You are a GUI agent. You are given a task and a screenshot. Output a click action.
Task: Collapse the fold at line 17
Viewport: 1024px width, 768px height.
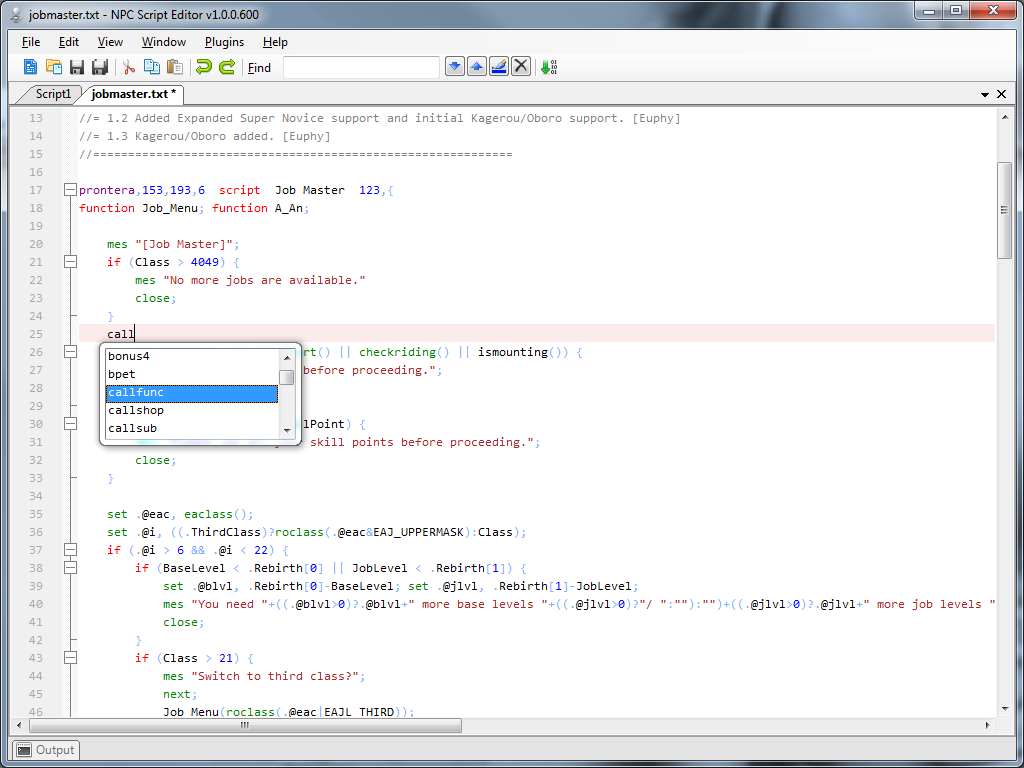pyautogui.click(x=71, y=190)
